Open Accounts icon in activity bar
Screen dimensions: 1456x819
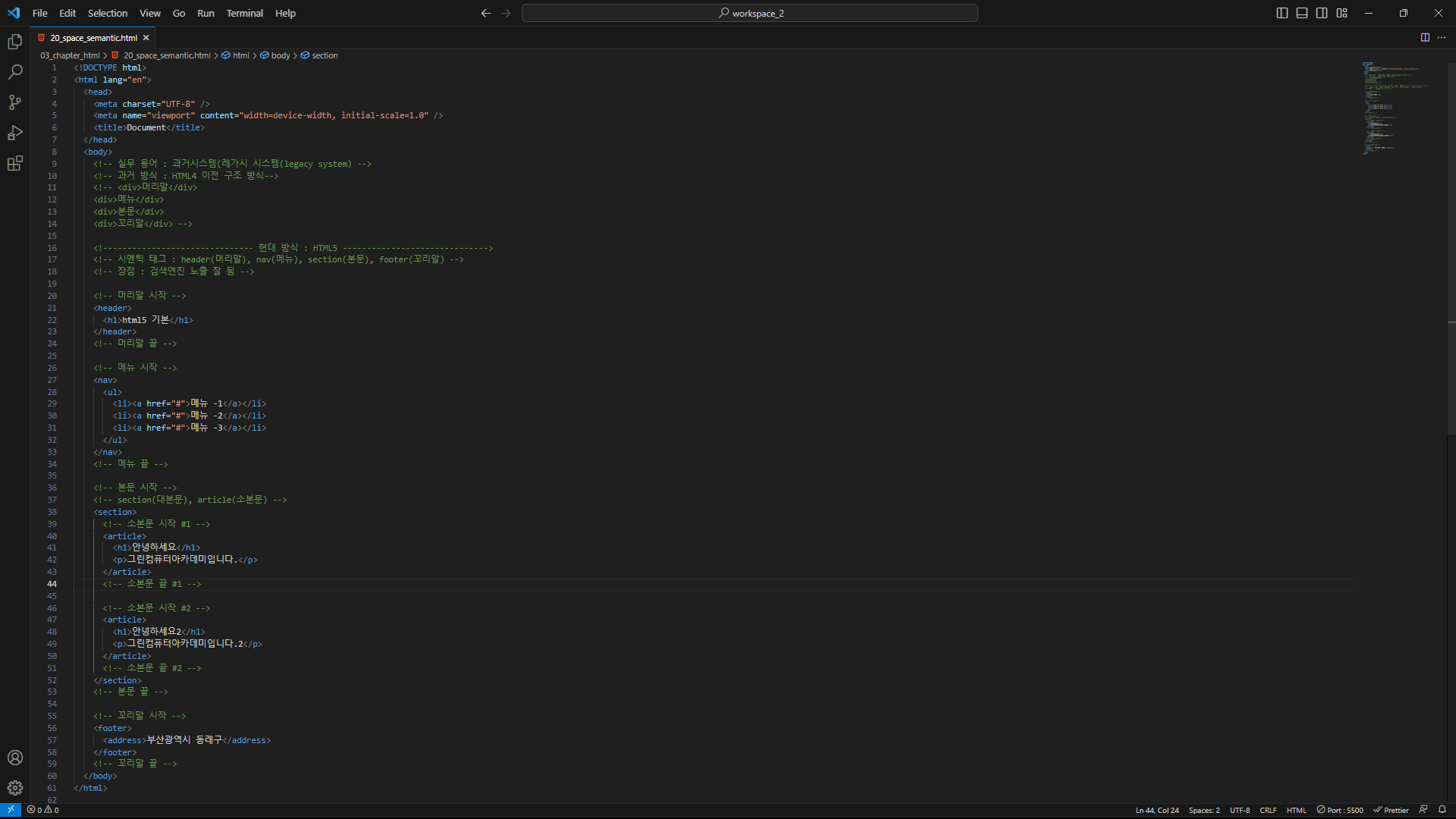[14, 758]
